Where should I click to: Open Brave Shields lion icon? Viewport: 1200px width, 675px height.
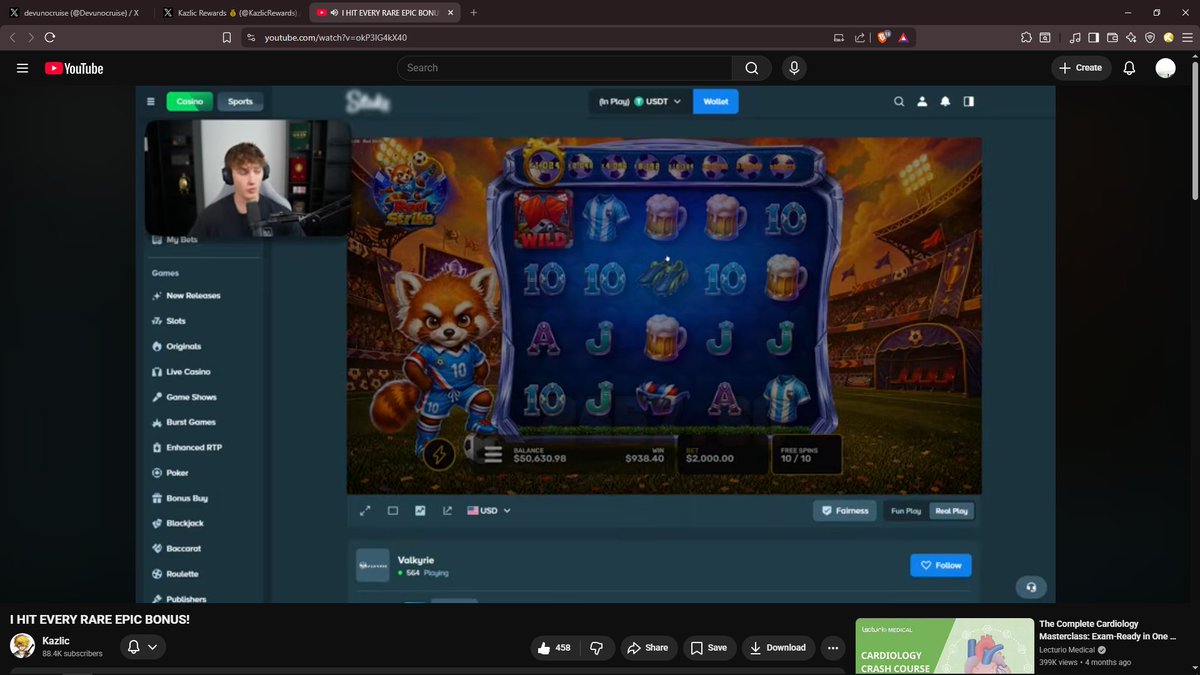pyautogui.click(x=883, y=37)
